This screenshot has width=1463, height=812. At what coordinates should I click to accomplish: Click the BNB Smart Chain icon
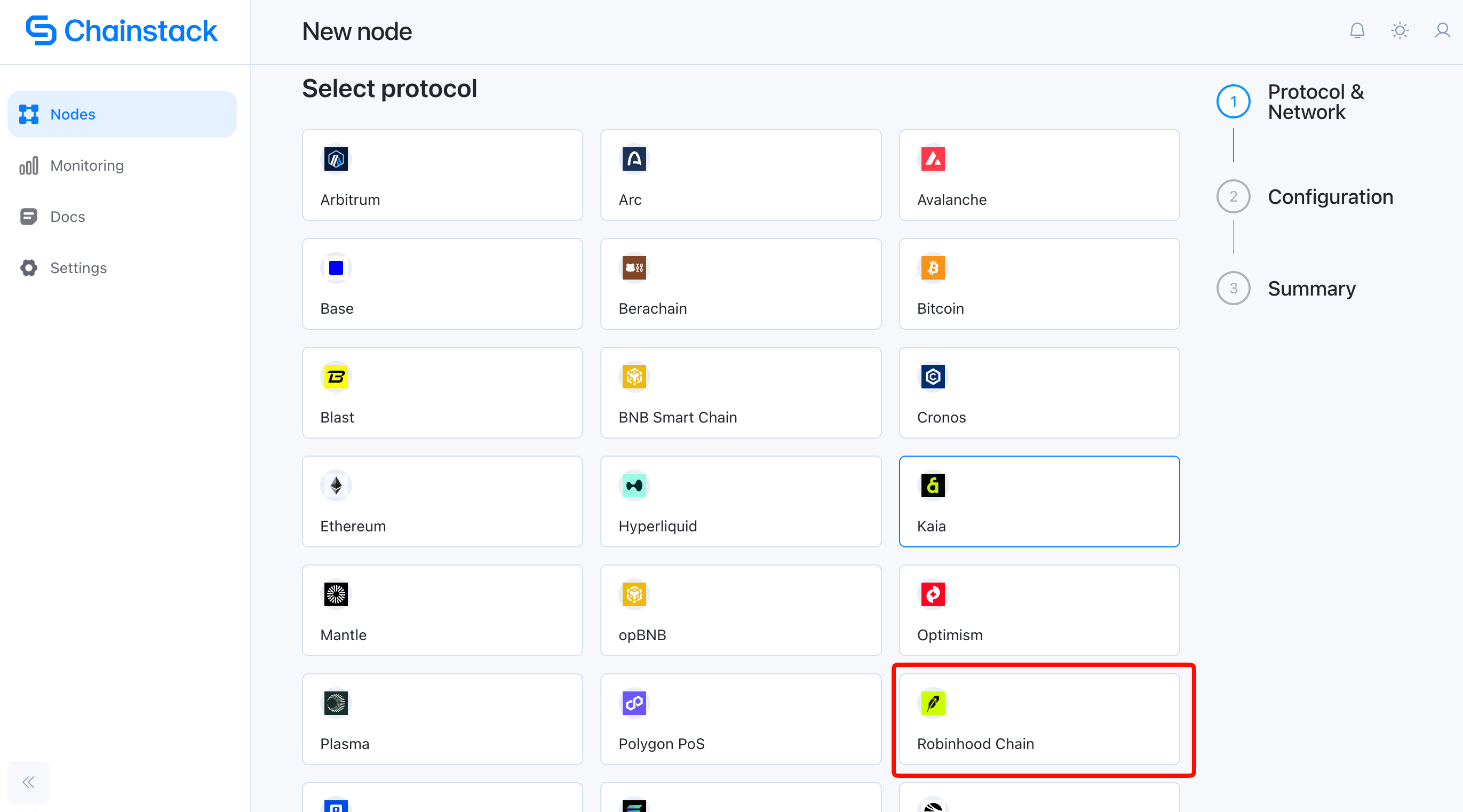(x=634, y=377)
